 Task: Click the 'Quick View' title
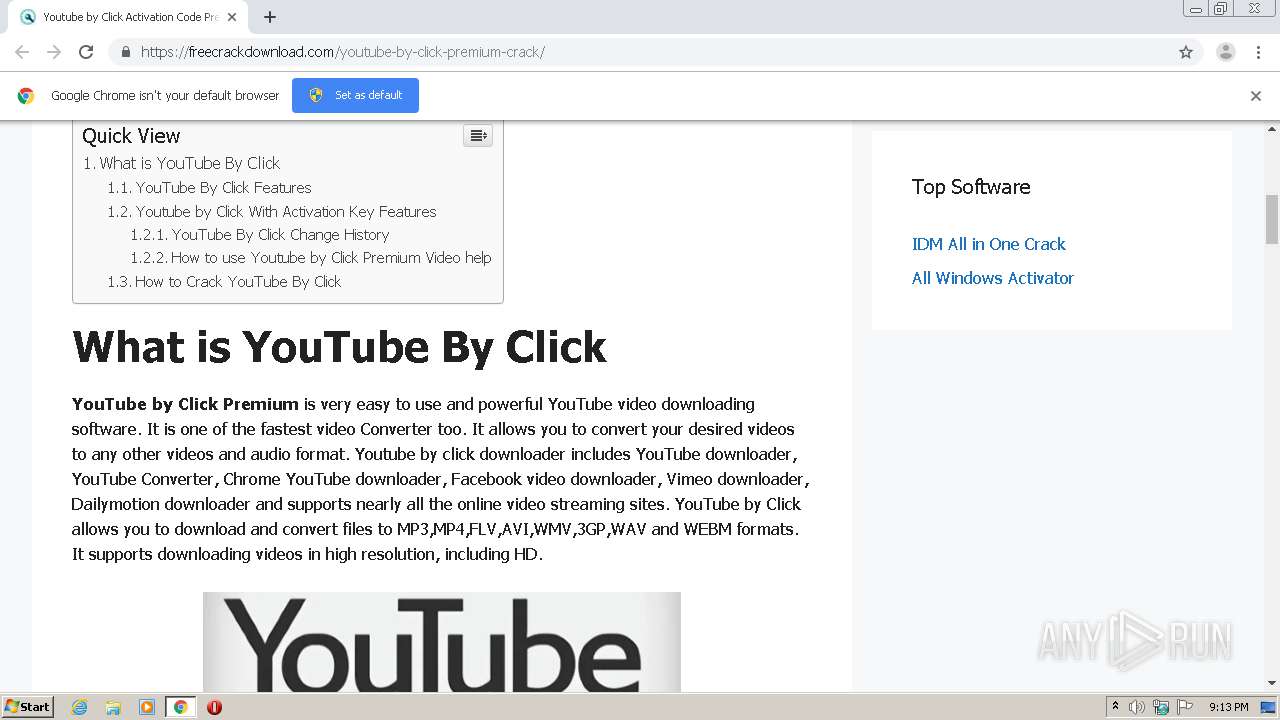coord(131,136)
